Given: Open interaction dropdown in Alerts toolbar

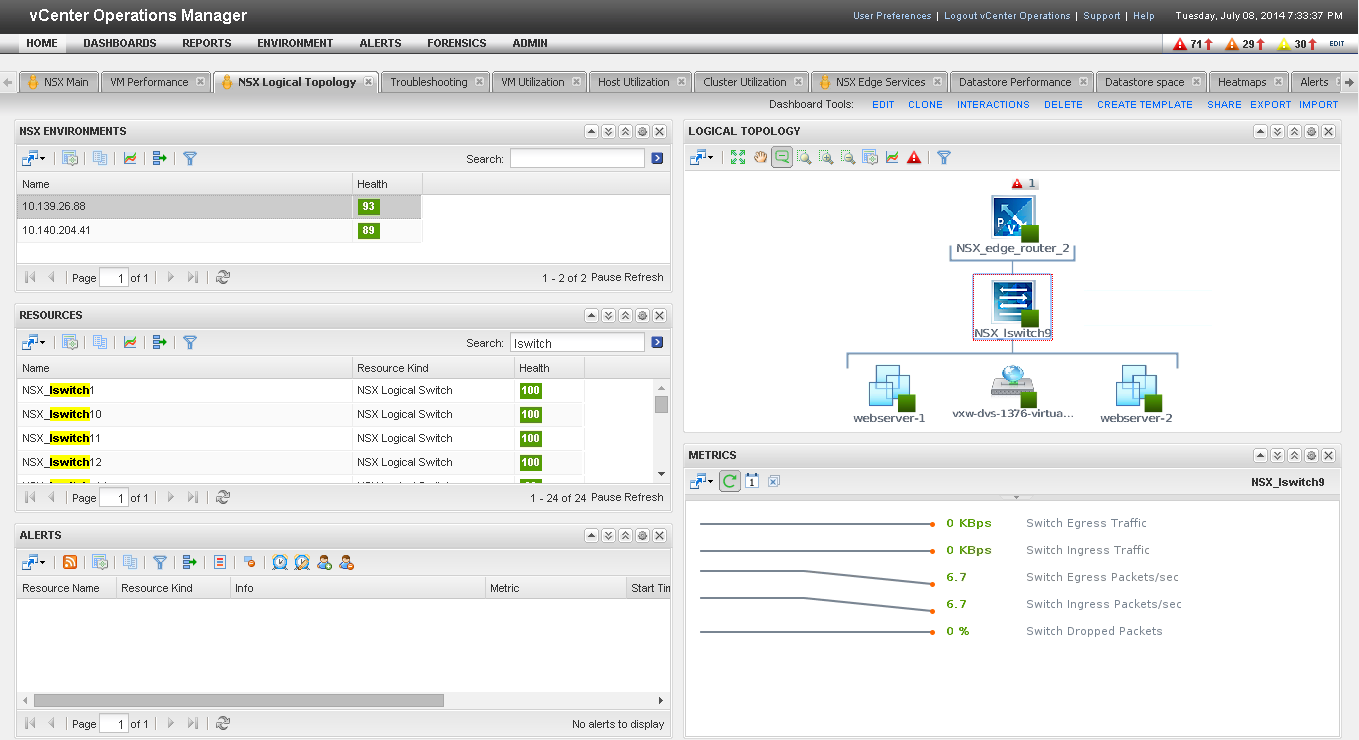Looking at the screenshot, I should click(33, 562).
